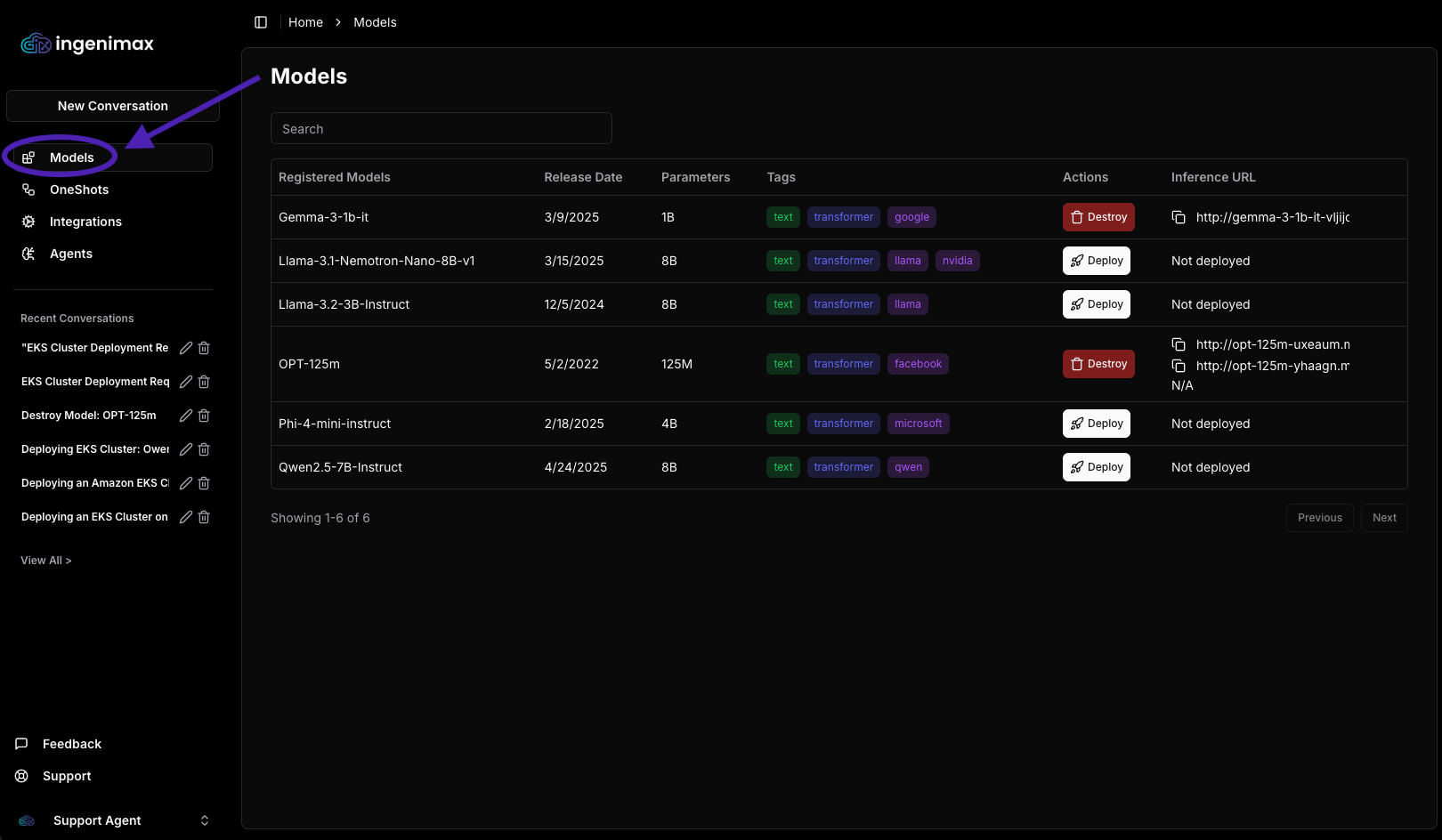Copy the opt-125m-uxeaum inference URL
This screenshot has width=1442, height=840.
click(x=1179, y=344)
